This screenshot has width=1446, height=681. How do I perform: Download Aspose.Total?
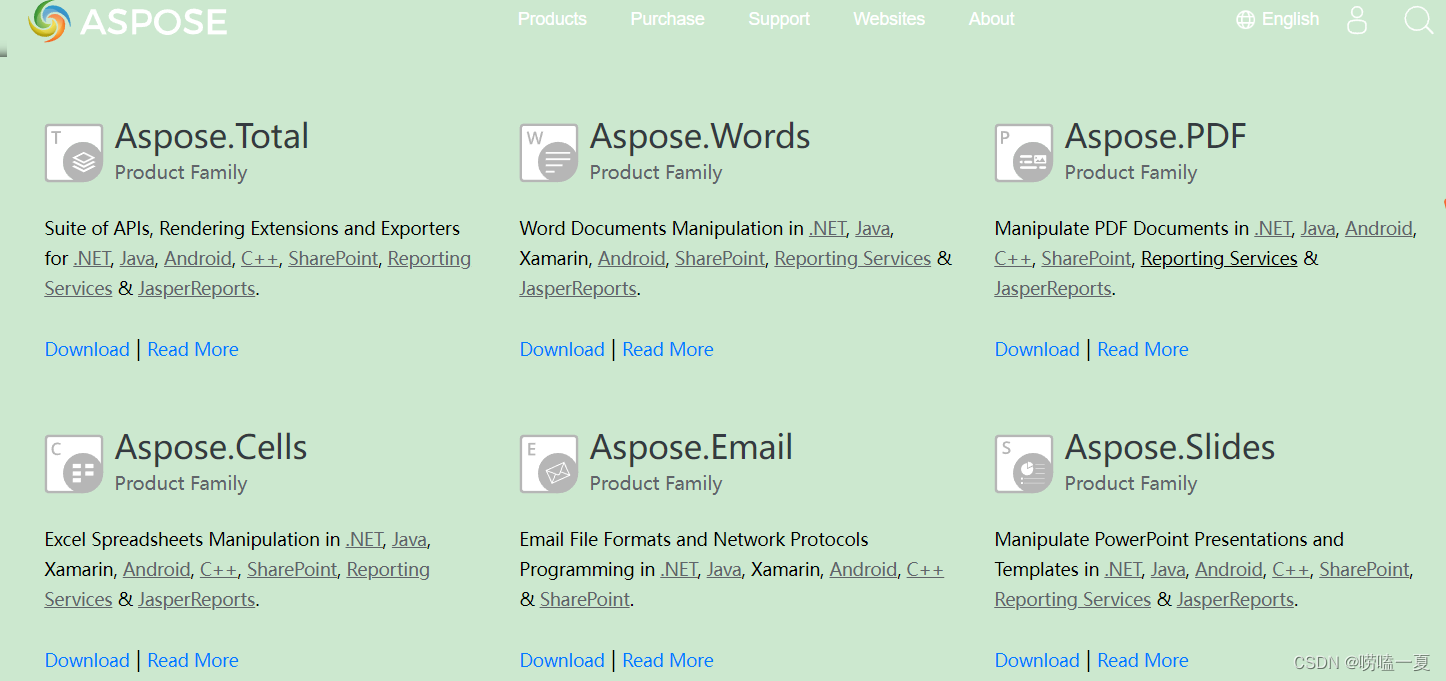click(87, 349)
